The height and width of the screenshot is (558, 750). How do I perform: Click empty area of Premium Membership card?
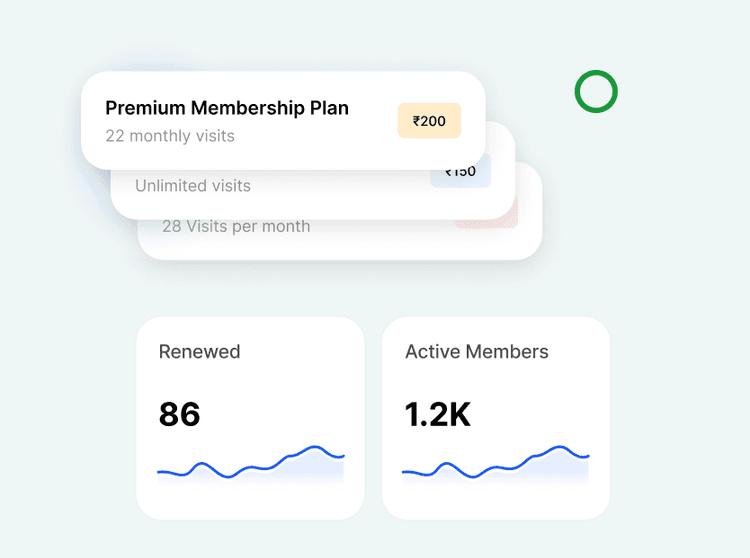(300, 150)
